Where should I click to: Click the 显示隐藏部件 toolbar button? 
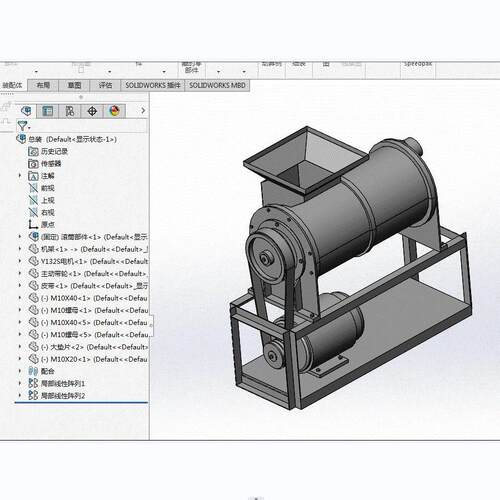coord(191,68)
